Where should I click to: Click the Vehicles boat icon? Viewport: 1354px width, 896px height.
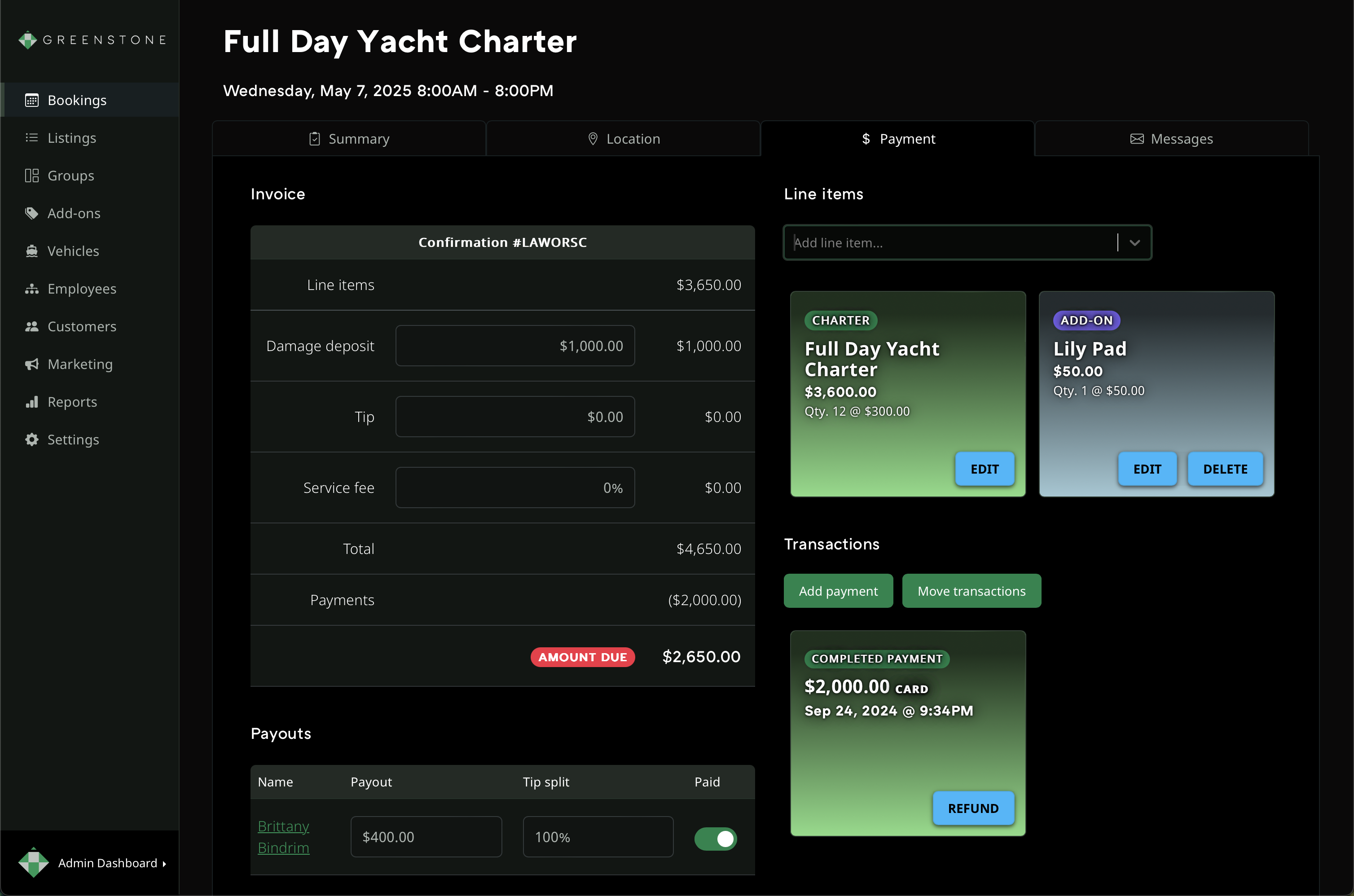(32, 251)
